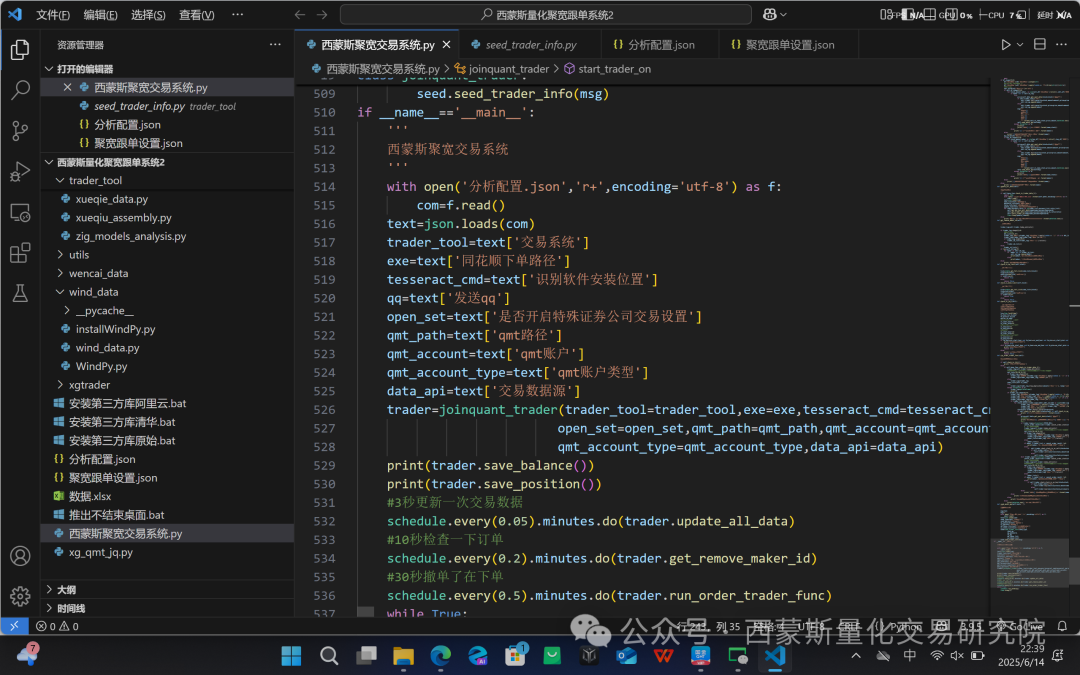
Task: Toggle the Chinese input mode indicator 中
Action: pos(910,655)
